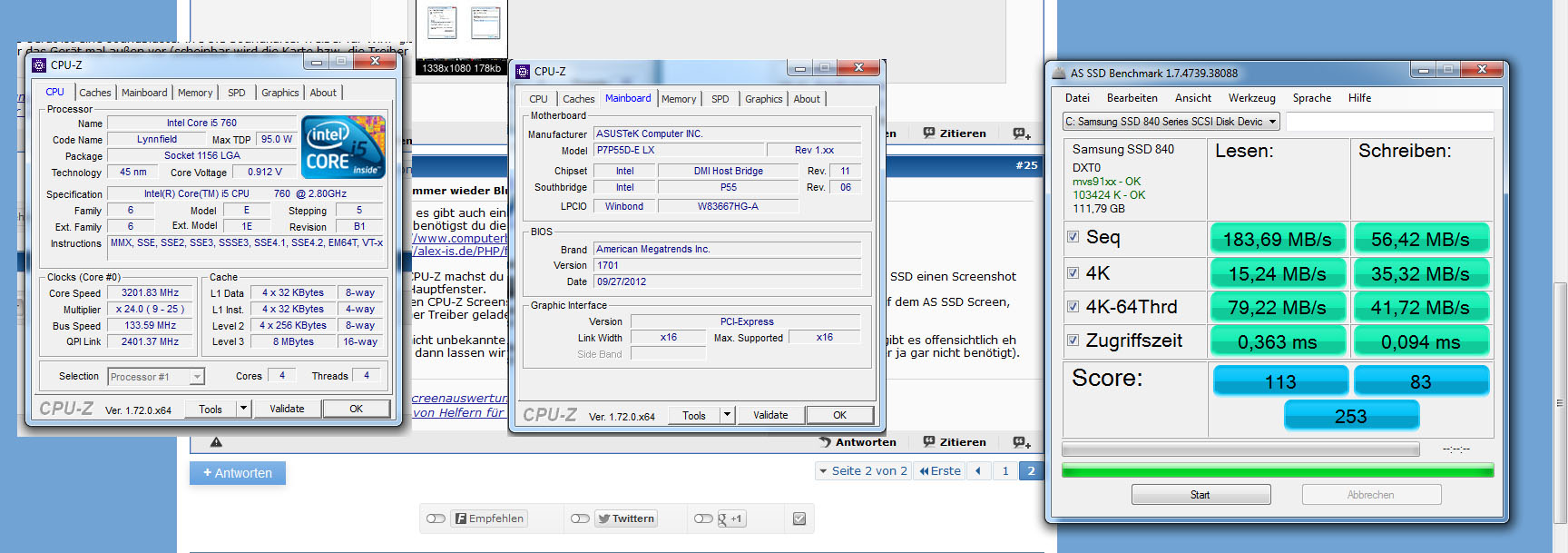Screen dimensions: 1568x553
Task: Enable the Twittern toggle switch
Action: 580,518
